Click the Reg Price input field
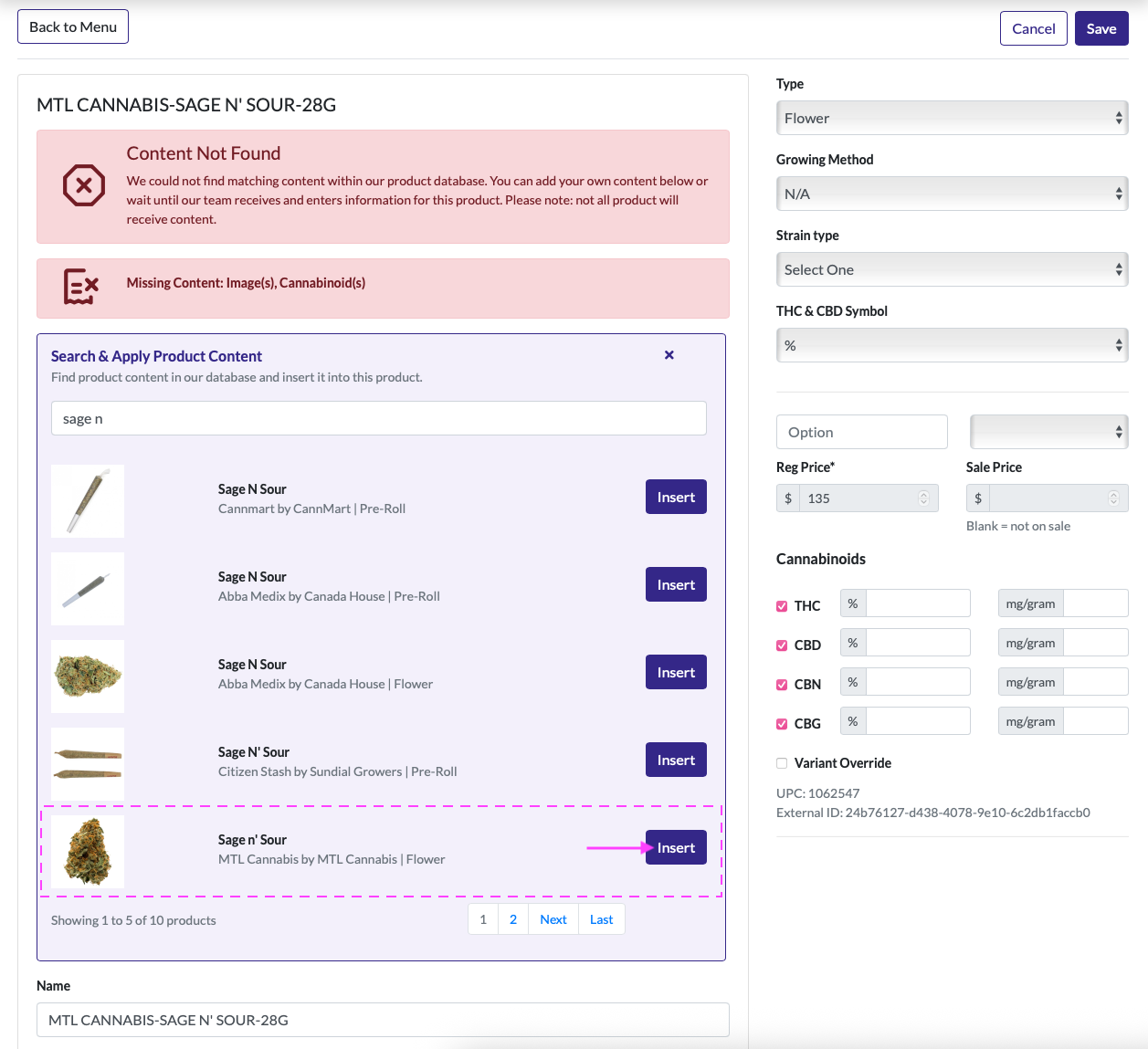 coord(869,498)
